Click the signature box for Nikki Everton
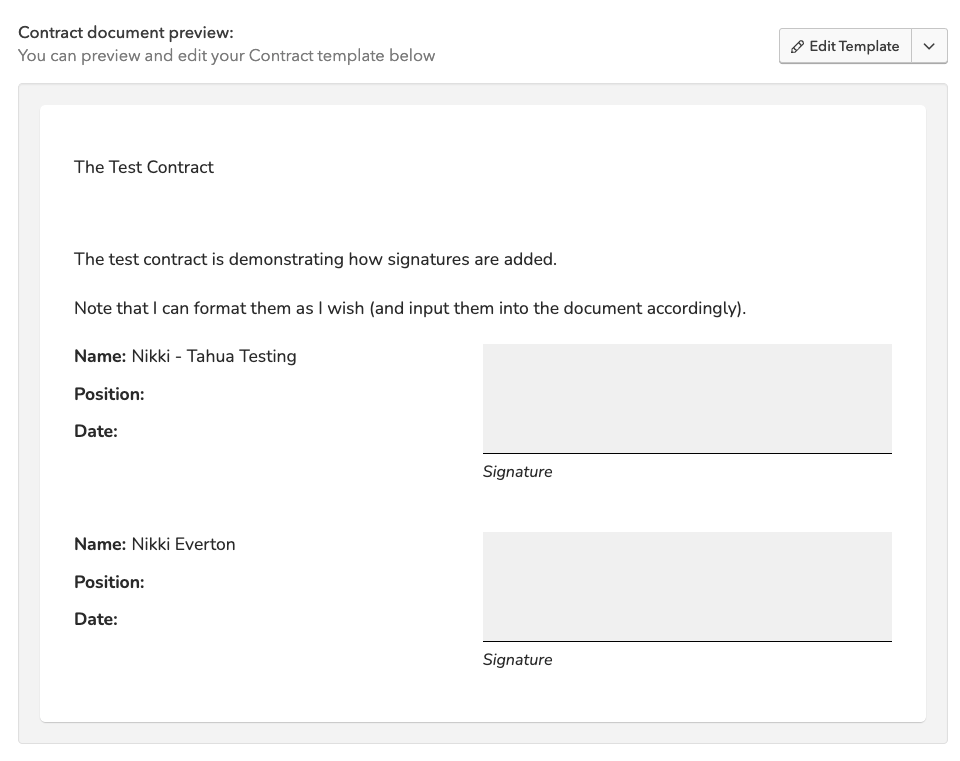 click(687, 586)
